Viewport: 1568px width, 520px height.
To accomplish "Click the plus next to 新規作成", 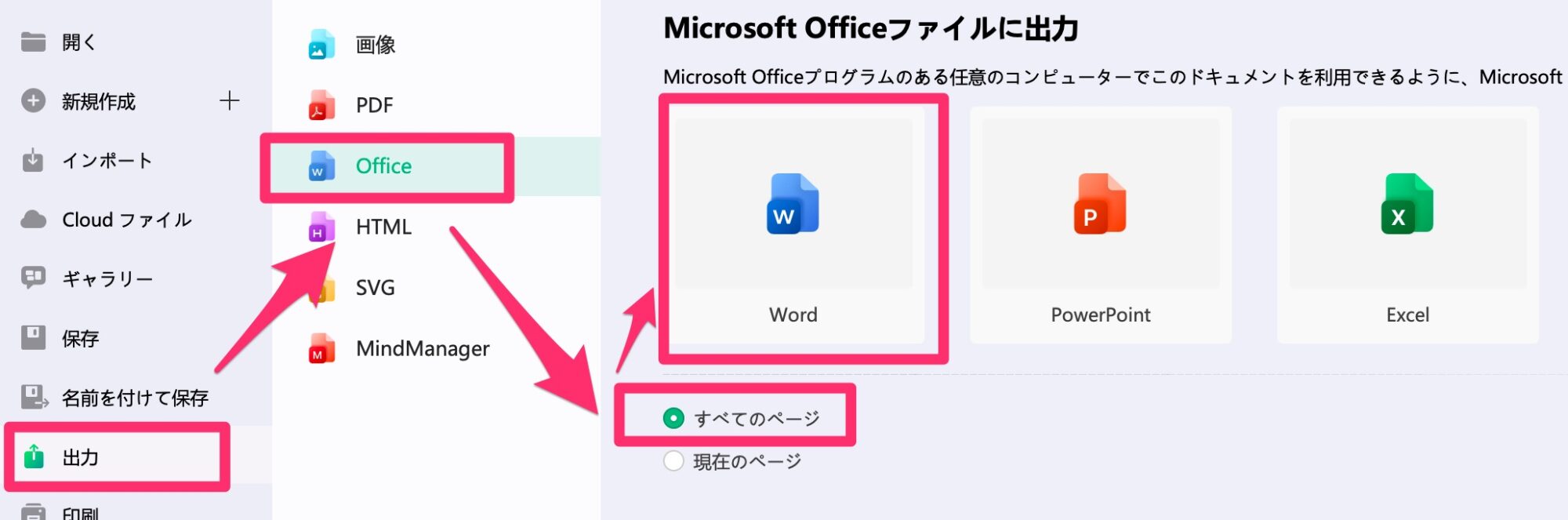I will click(229, 101).
